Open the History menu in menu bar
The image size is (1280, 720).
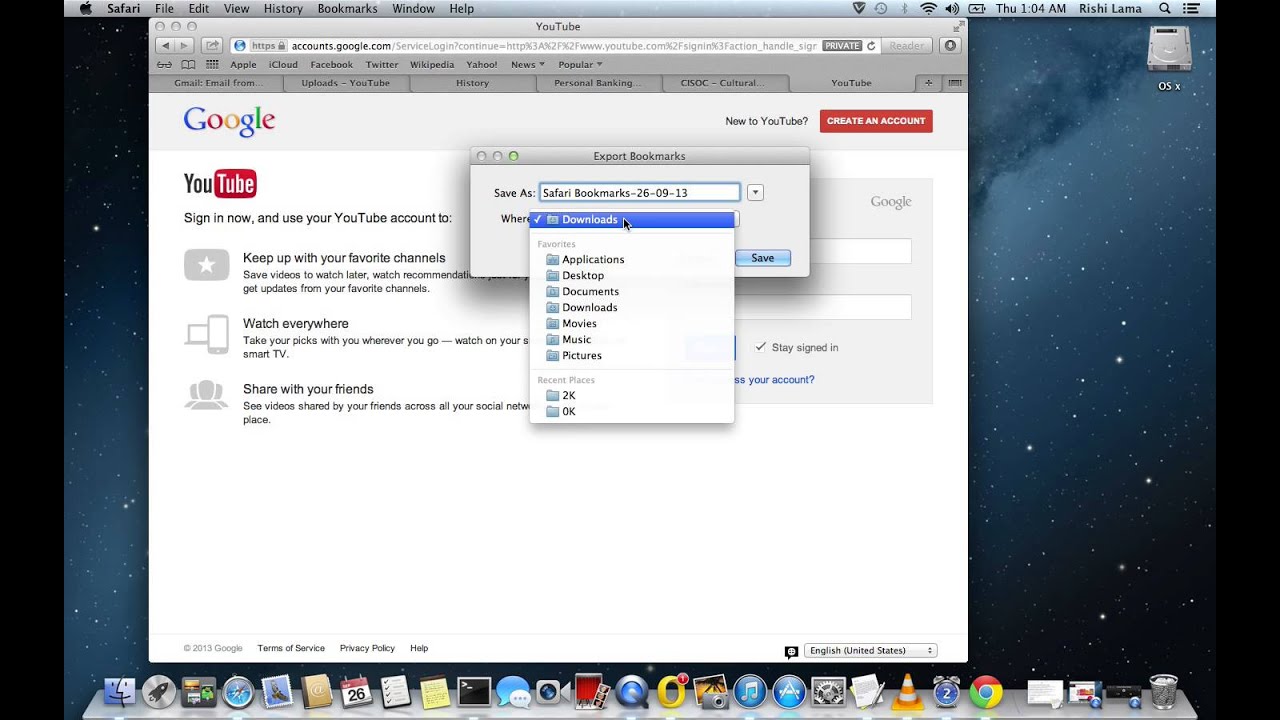(x=283, y=8)
